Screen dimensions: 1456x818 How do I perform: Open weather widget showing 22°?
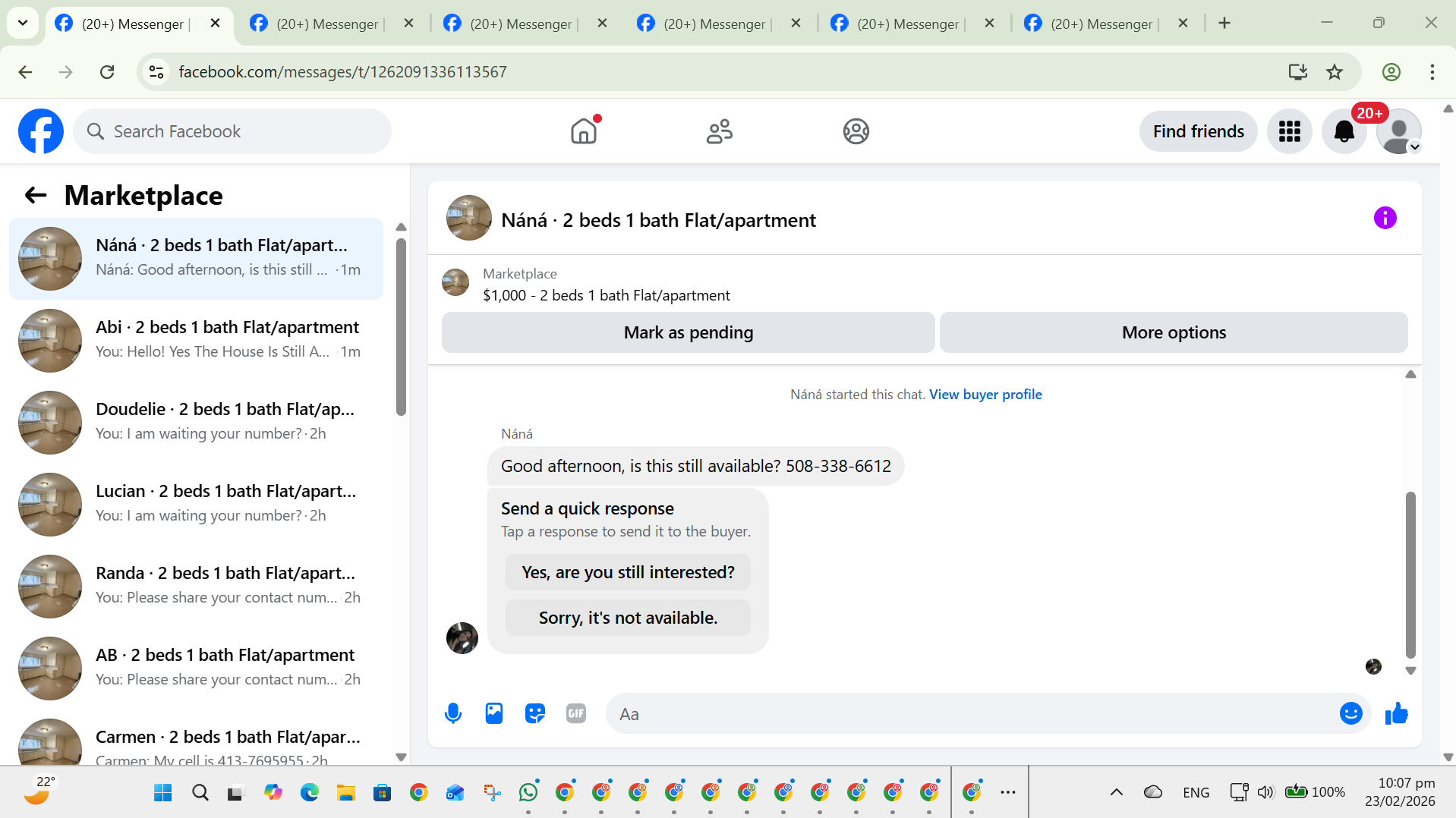click(x=39, y=791)
